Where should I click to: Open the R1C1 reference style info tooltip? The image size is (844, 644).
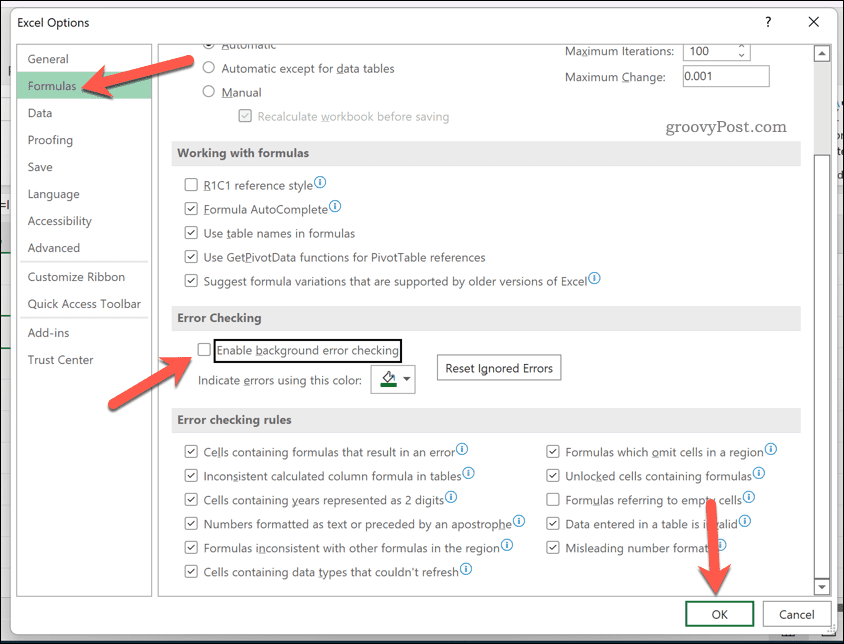pos(318,182)
